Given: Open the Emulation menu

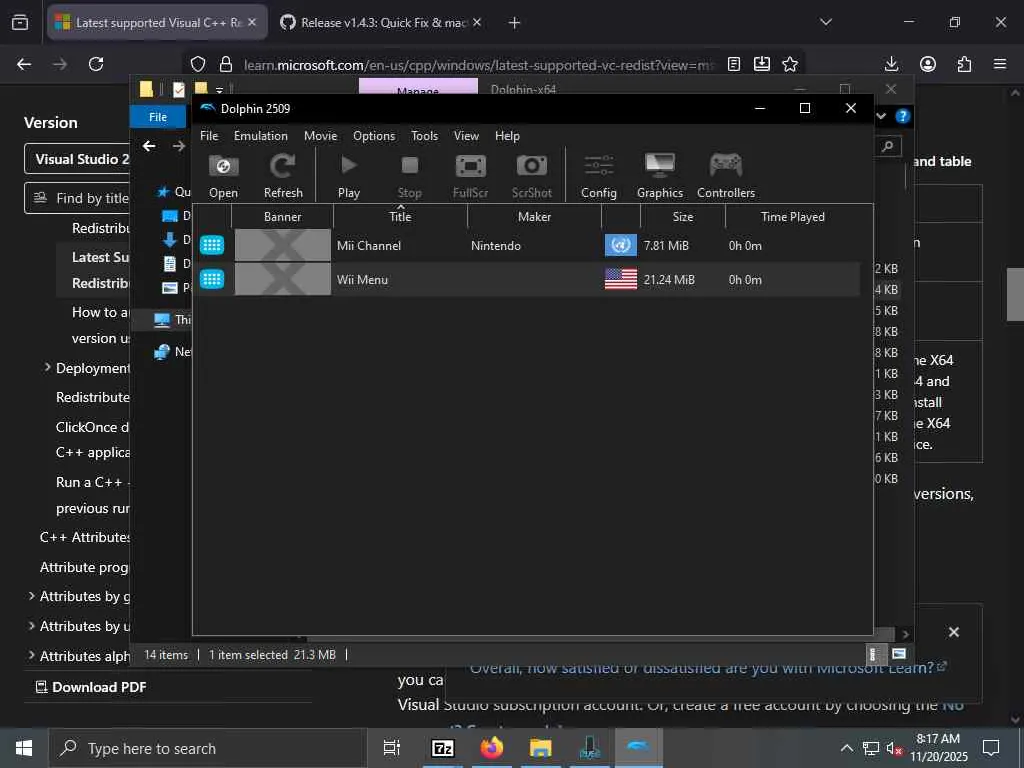Looking at the screenshot, I should click(x=261, y=136).
